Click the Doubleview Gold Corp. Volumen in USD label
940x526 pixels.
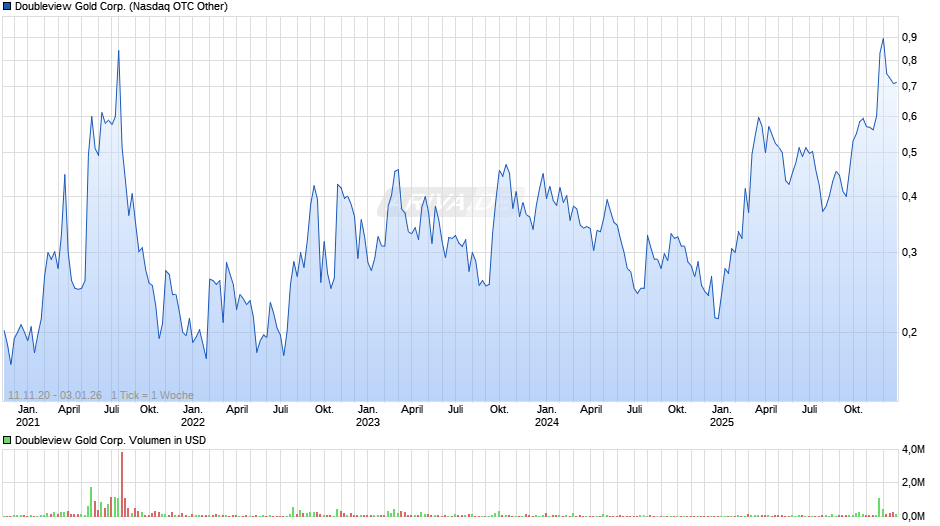[x=110, y=440]
